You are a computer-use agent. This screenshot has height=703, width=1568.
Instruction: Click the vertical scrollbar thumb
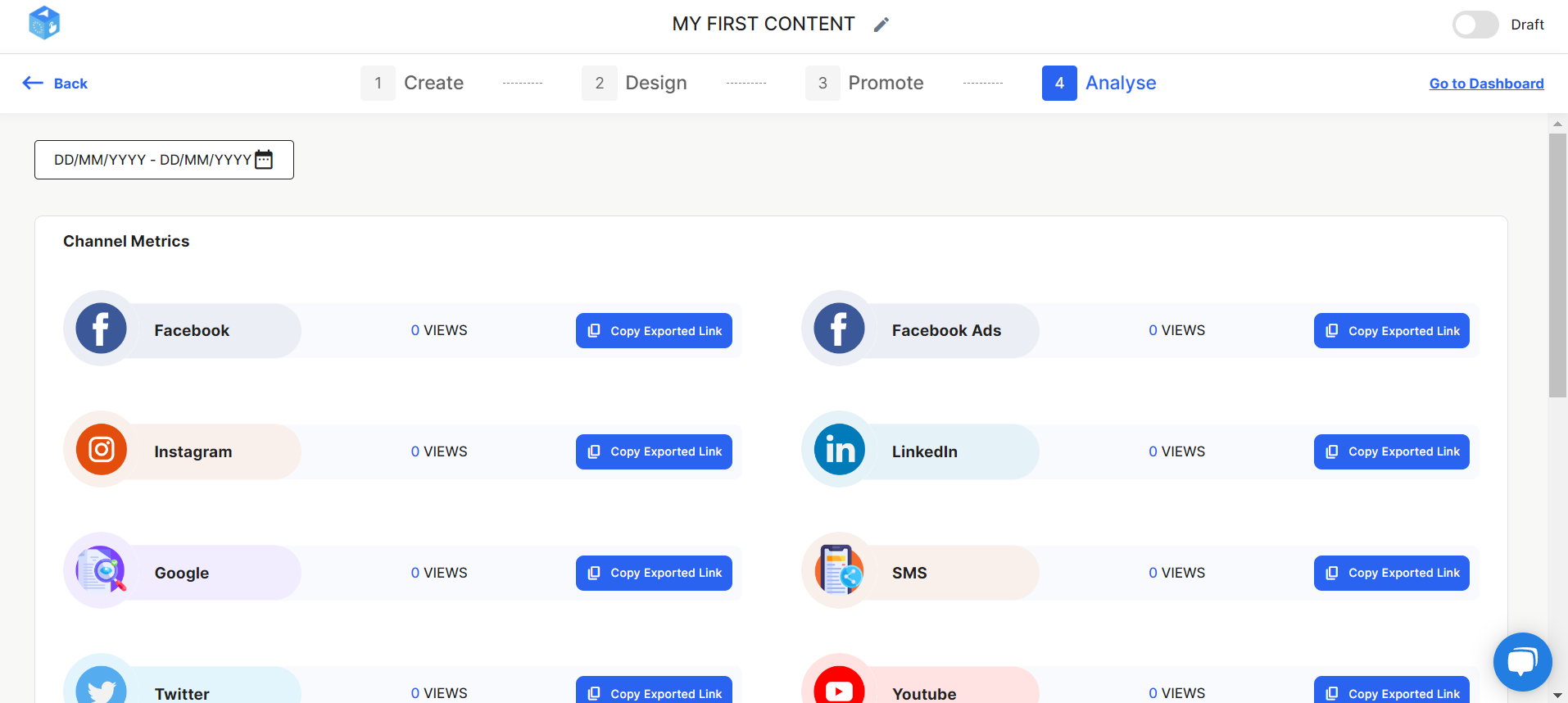click(1557, 265)
